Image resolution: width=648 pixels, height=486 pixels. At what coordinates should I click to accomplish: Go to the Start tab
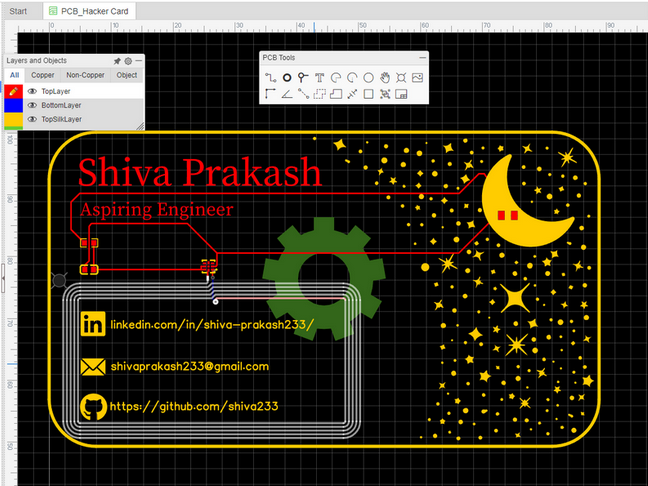(x=18, y=11)
